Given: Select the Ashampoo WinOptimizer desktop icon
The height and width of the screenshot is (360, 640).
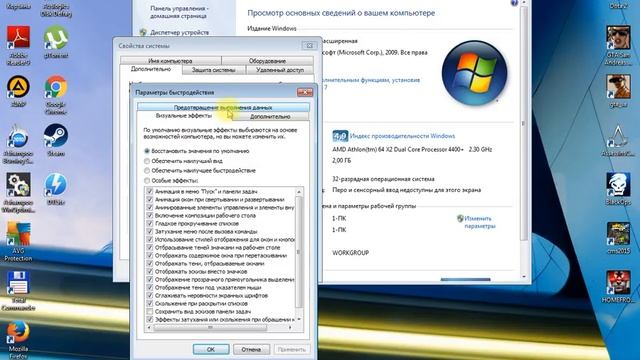Looking at the screenshot, I should click(x=18, y=192).
